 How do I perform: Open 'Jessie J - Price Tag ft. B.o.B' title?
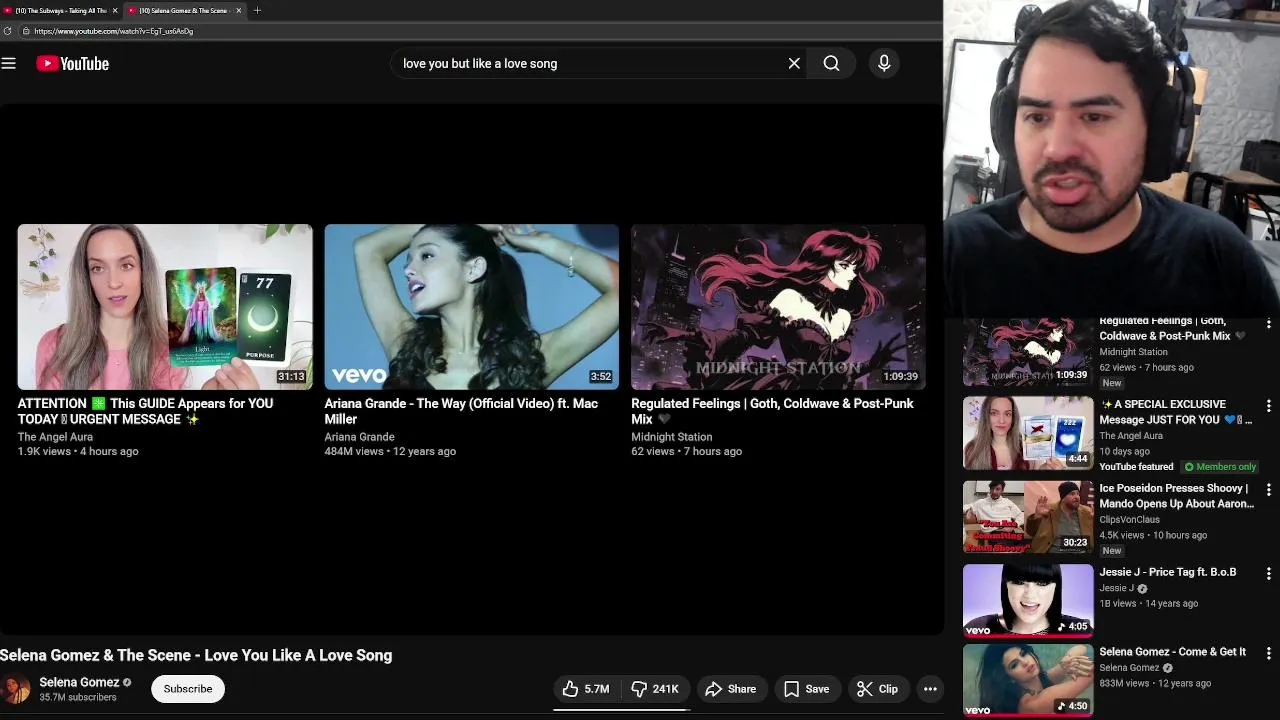1168,572
